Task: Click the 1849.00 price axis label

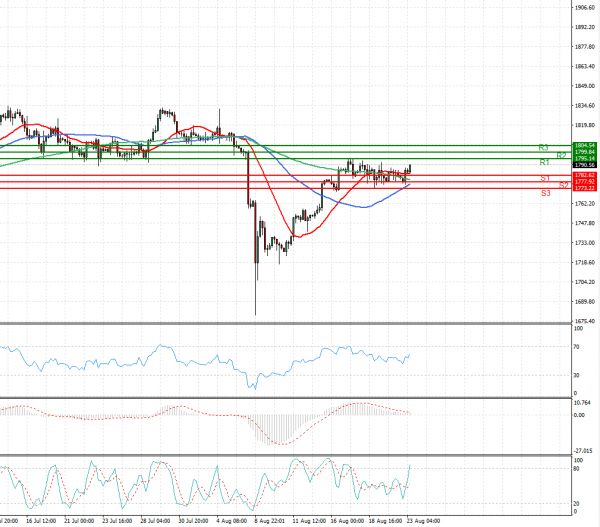Action: [x=585, y=86]
